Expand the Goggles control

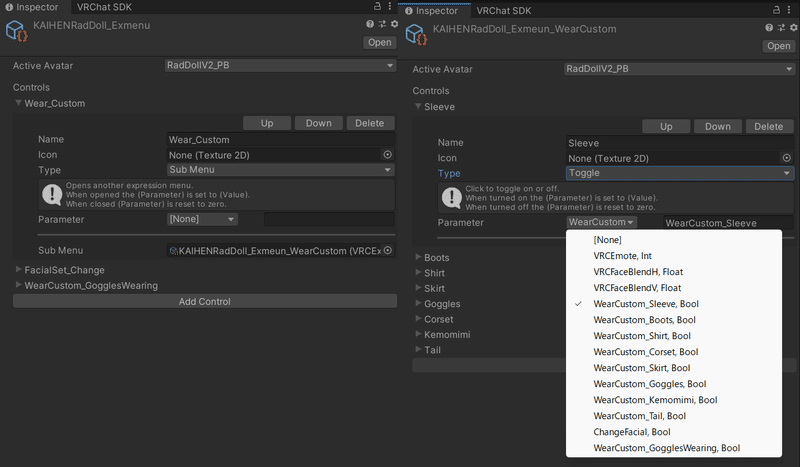point(418,303)
